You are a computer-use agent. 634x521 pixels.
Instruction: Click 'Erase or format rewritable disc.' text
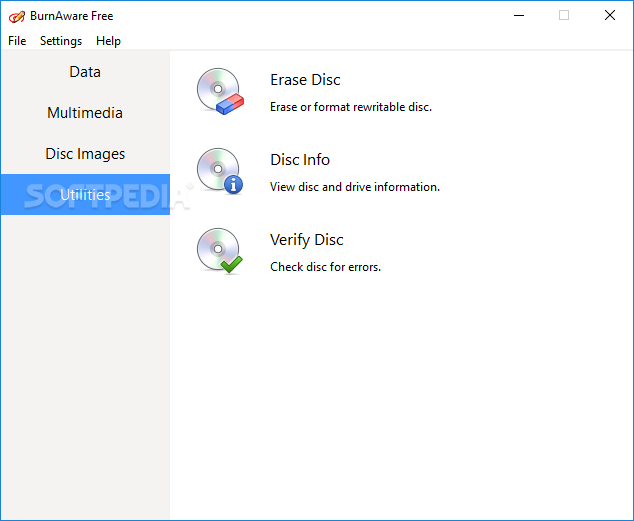click(351, 107)
